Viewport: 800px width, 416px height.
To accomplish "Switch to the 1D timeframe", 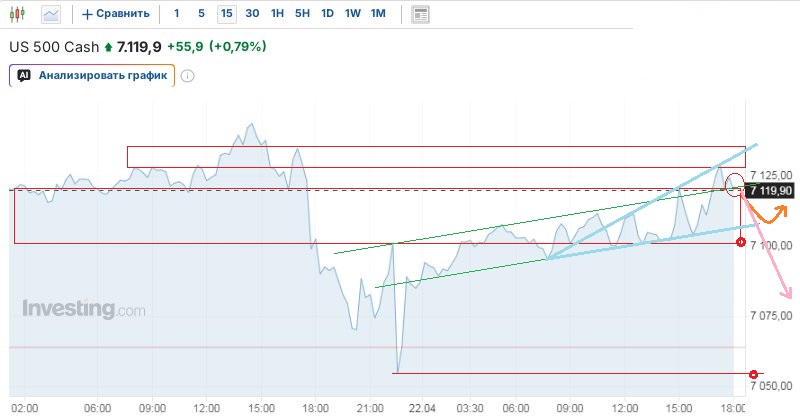I will pos(328,14).
